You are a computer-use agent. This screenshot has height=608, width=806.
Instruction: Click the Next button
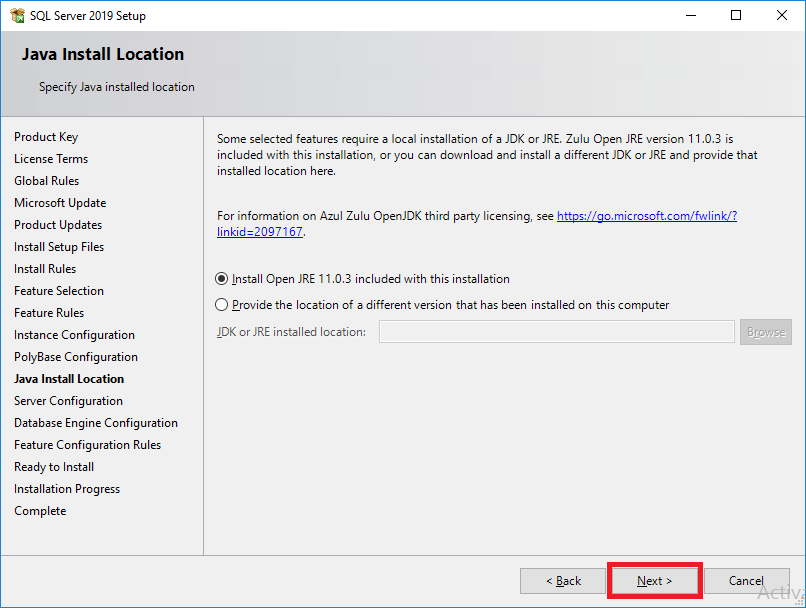pos(654,581)
